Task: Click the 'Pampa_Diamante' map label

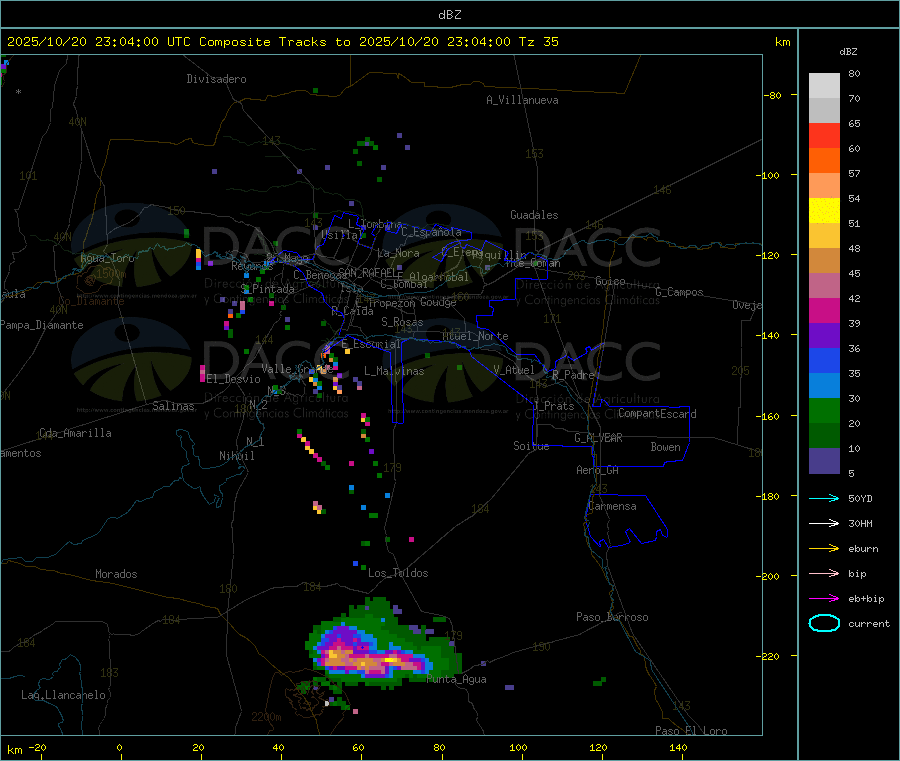Action: (x=42, y=325)
